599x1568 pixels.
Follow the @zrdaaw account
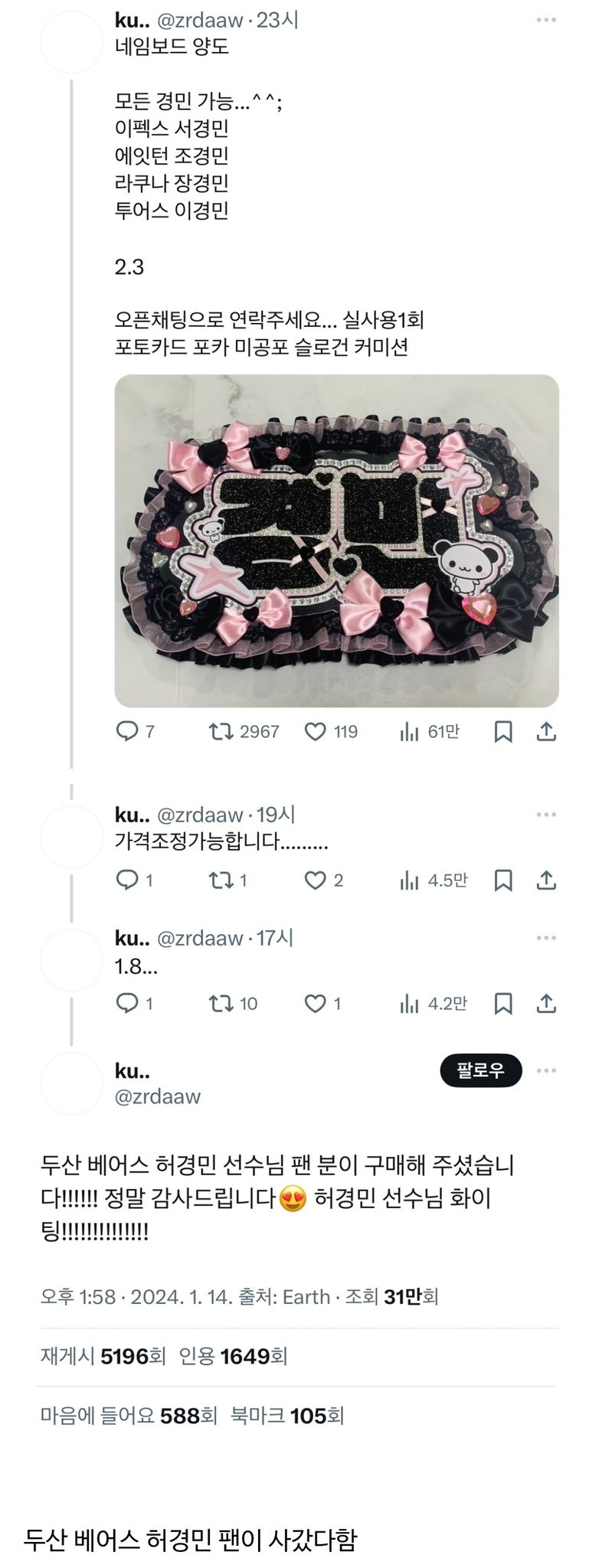[x=481, y=1070]
